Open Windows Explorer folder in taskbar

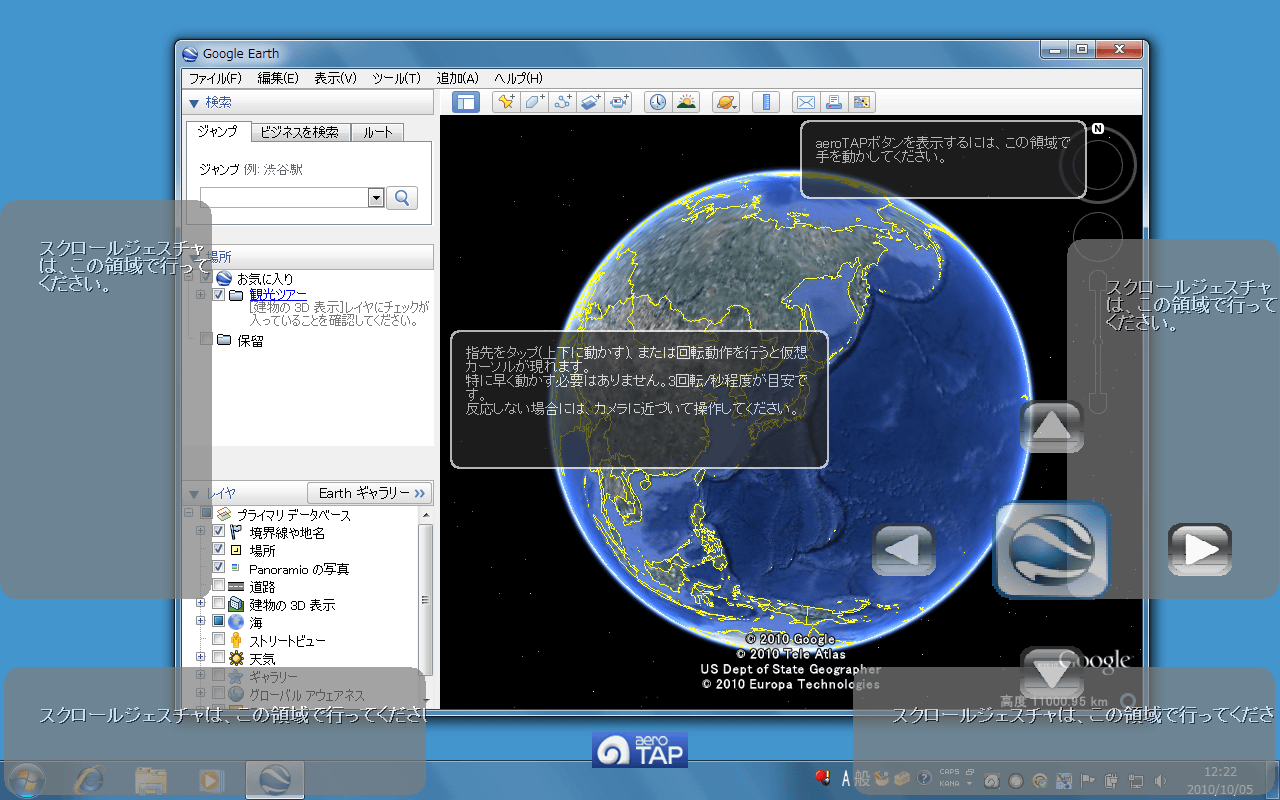point(151,780)
